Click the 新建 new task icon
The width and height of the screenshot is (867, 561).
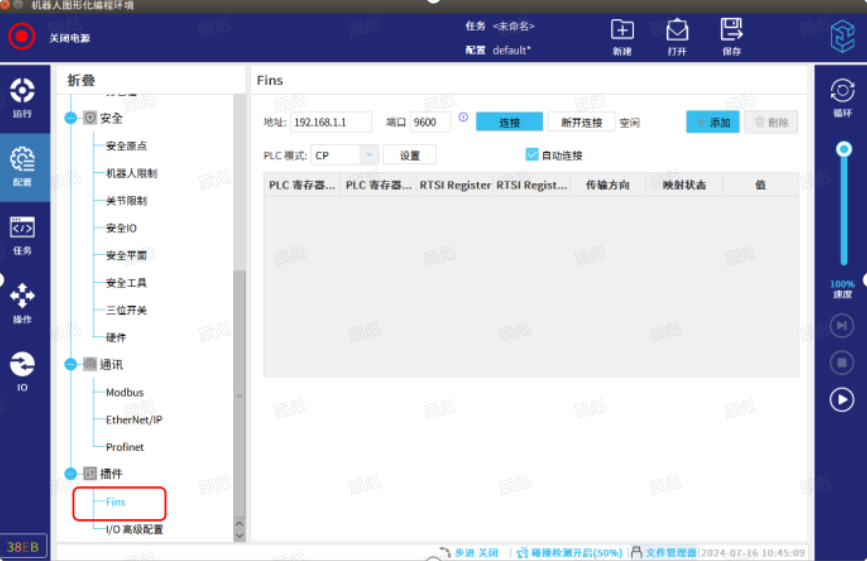click(x=622, y=31)
